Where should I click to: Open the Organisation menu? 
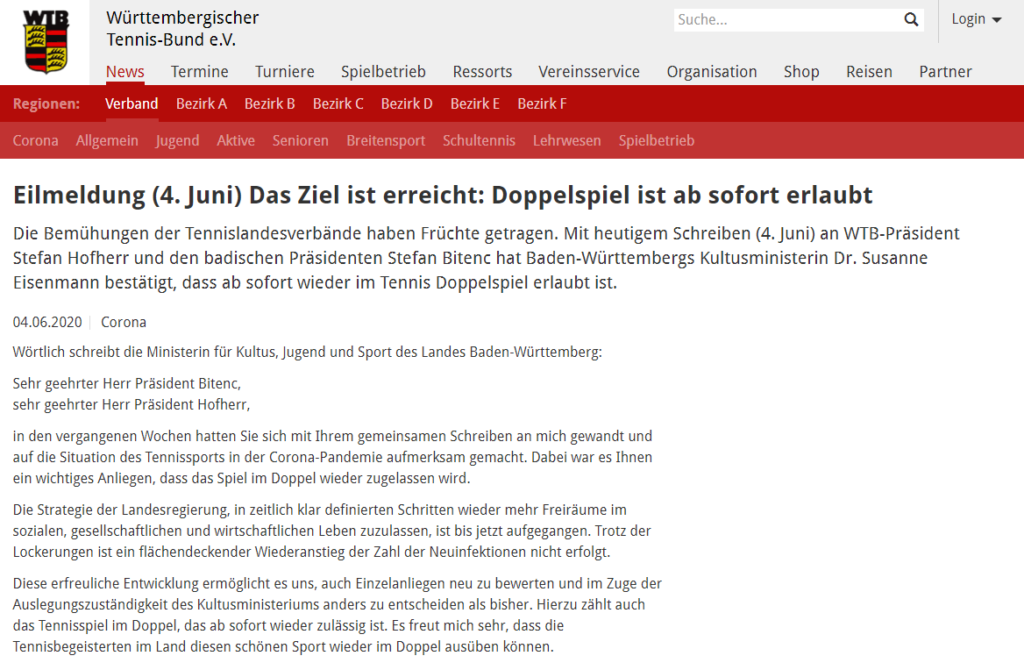click(x=712, y=71)
